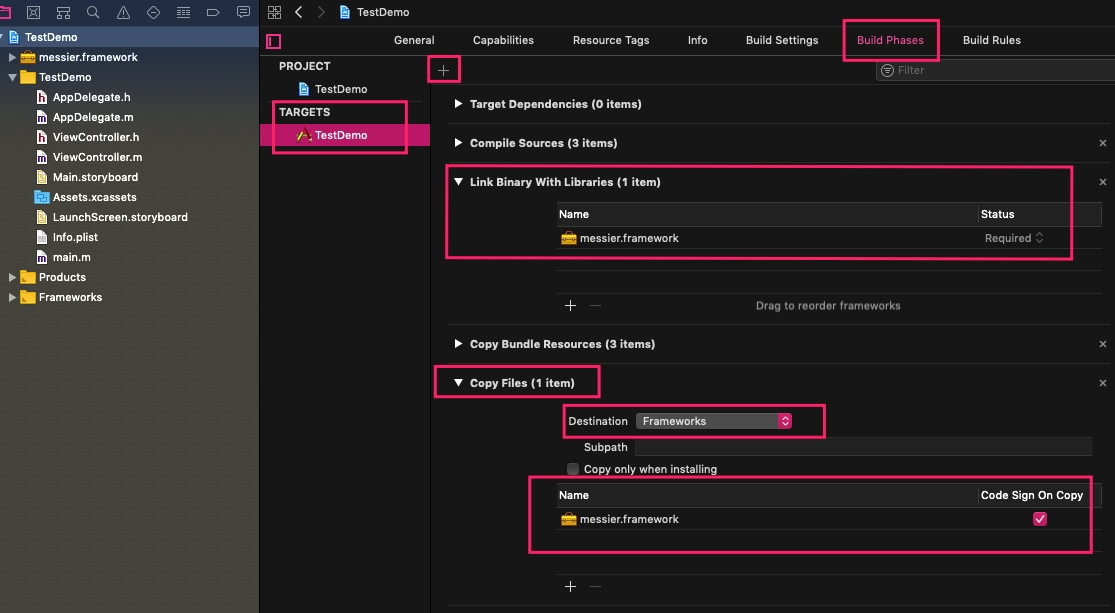Open the breakpoint navigator
This screenshot has height=613, width=1115.
(x=213, y=12)
